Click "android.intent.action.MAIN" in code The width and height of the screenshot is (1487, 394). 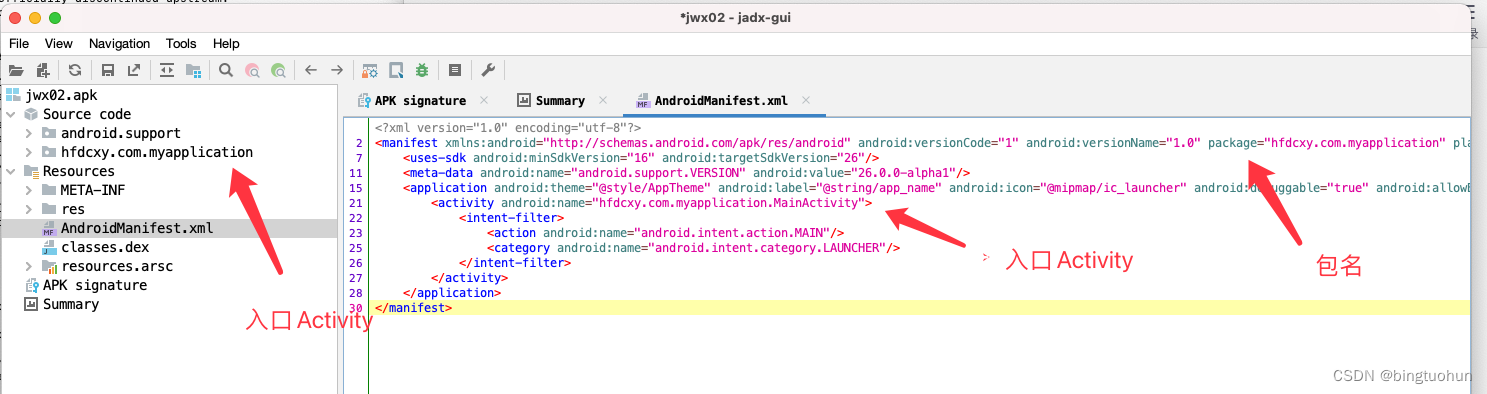pyautogui.click(x=734, y=233)
